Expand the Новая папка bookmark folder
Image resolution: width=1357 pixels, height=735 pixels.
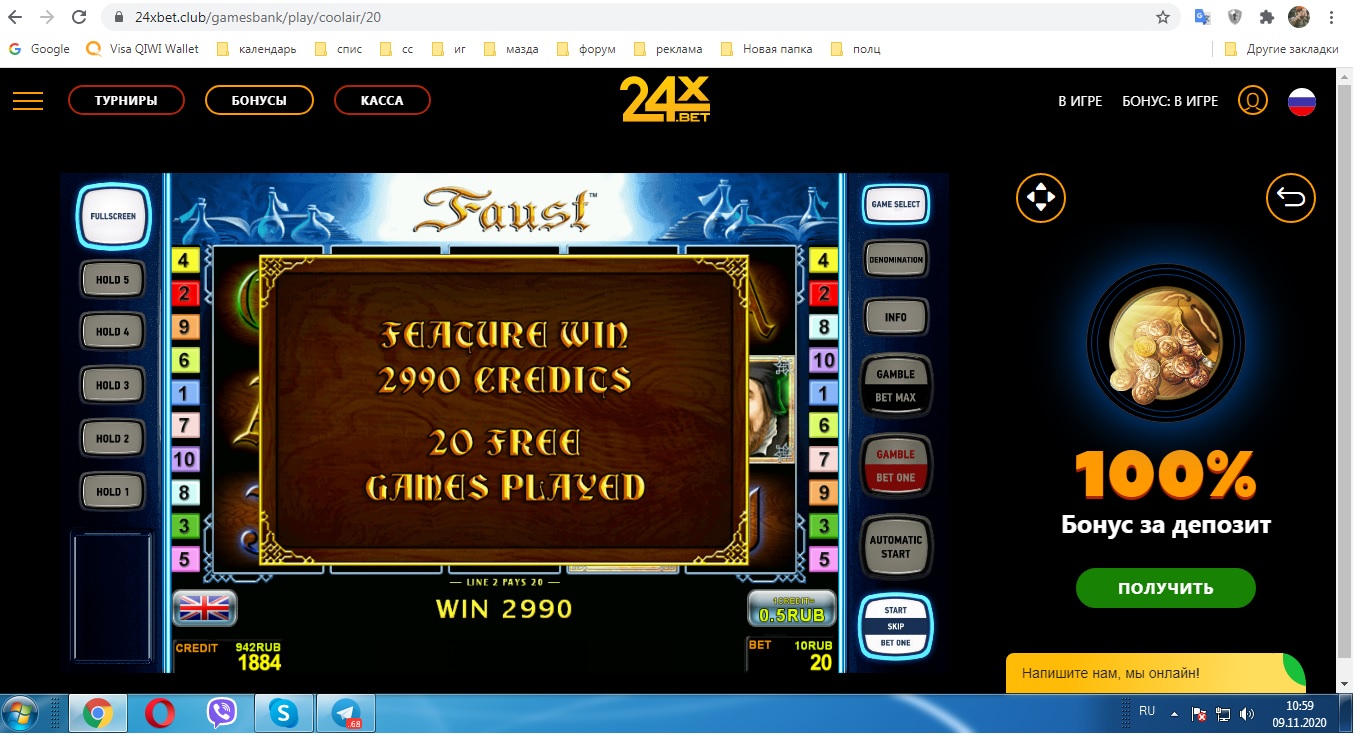[x=767, y=49]
